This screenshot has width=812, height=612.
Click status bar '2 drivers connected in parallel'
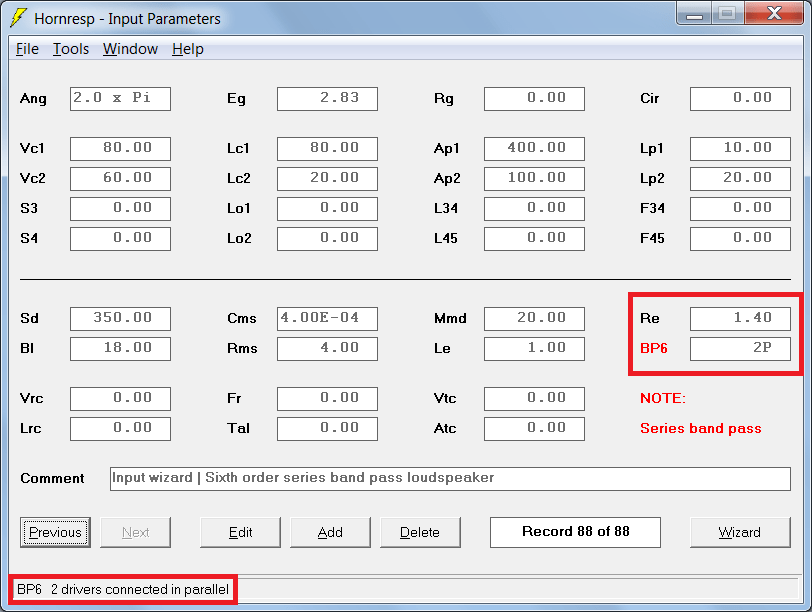140,589
